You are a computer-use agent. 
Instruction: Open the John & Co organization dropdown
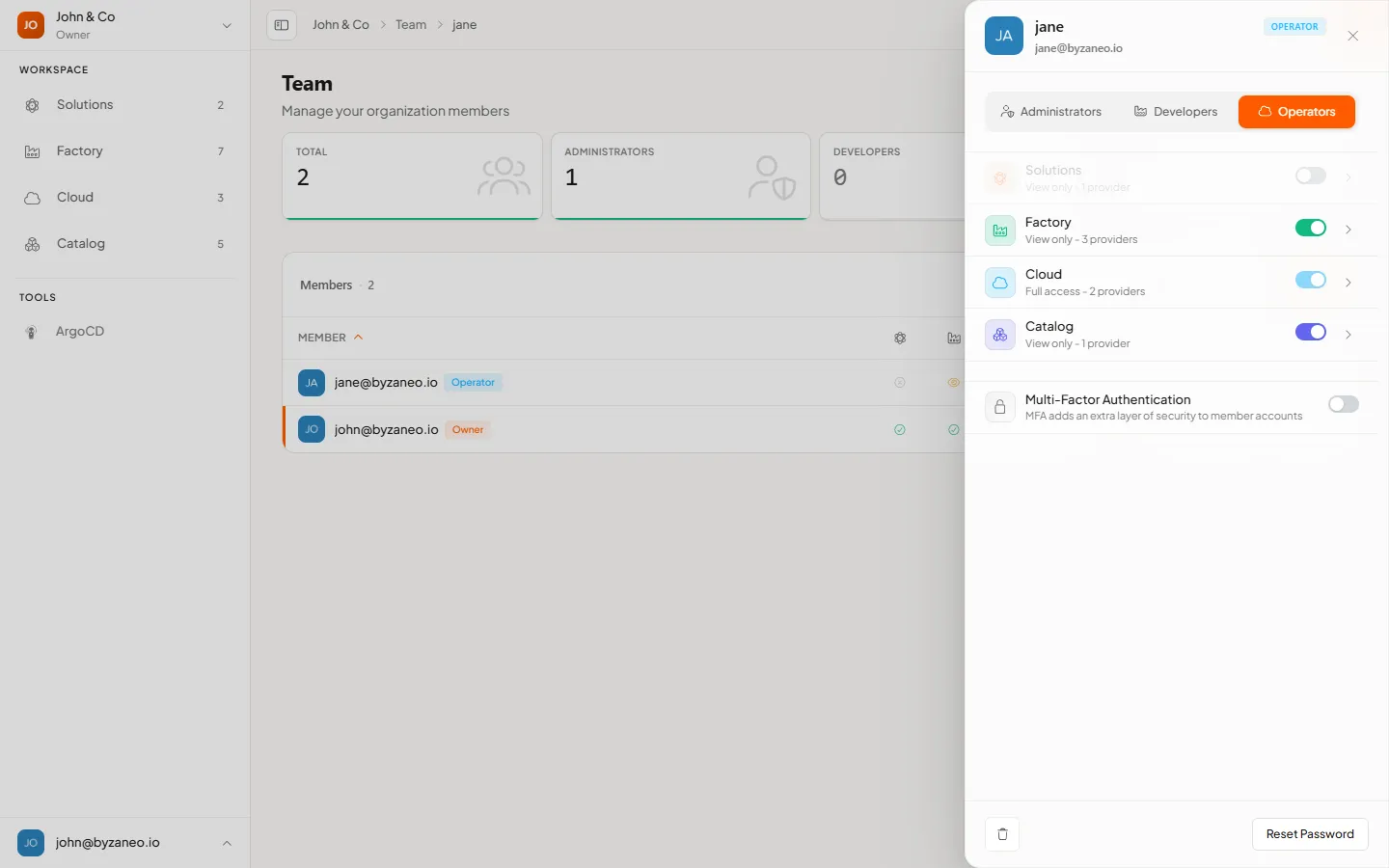coord(227,26)
